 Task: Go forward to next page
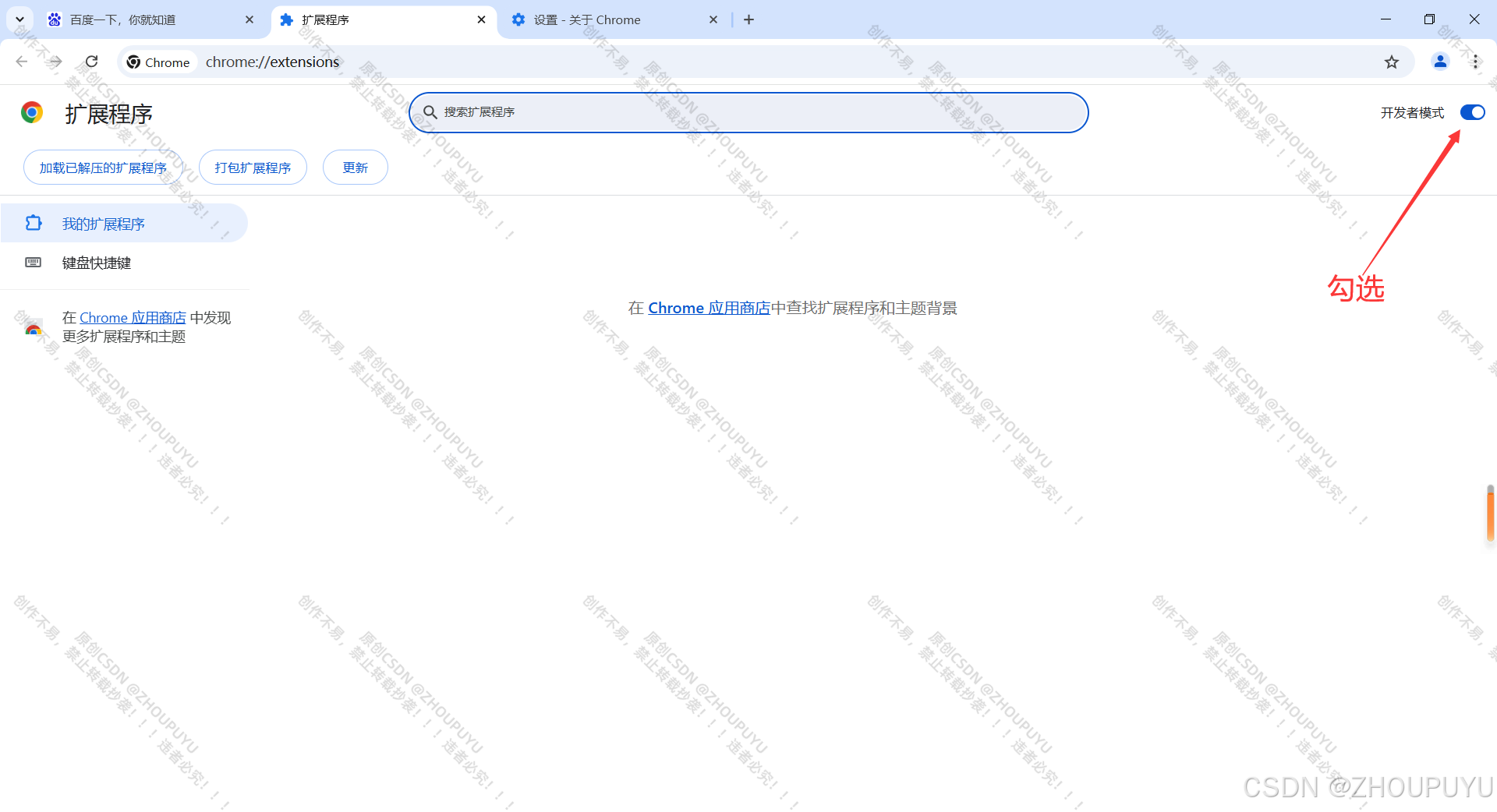[x=56, y=62]
